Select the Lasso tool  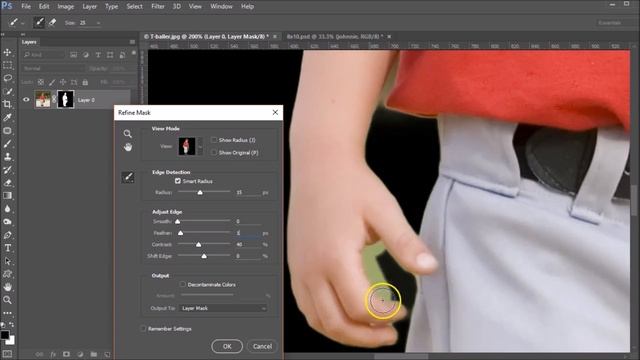click(7, 78)
